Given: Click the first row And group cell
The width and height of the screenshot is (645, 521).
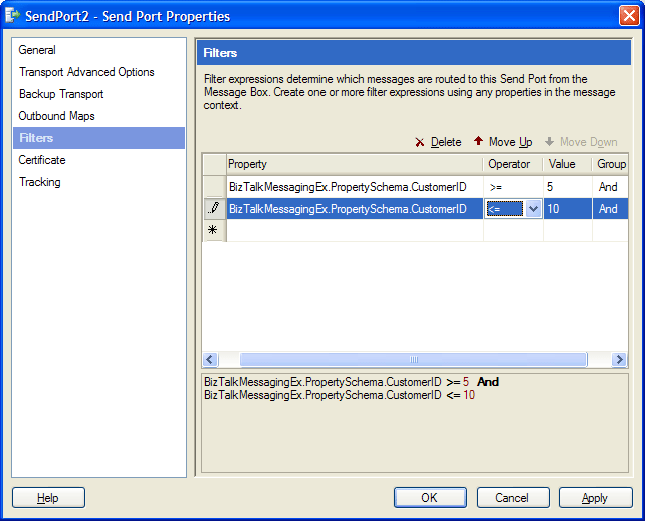Looking at the screenshot, I should coord(610,187).
